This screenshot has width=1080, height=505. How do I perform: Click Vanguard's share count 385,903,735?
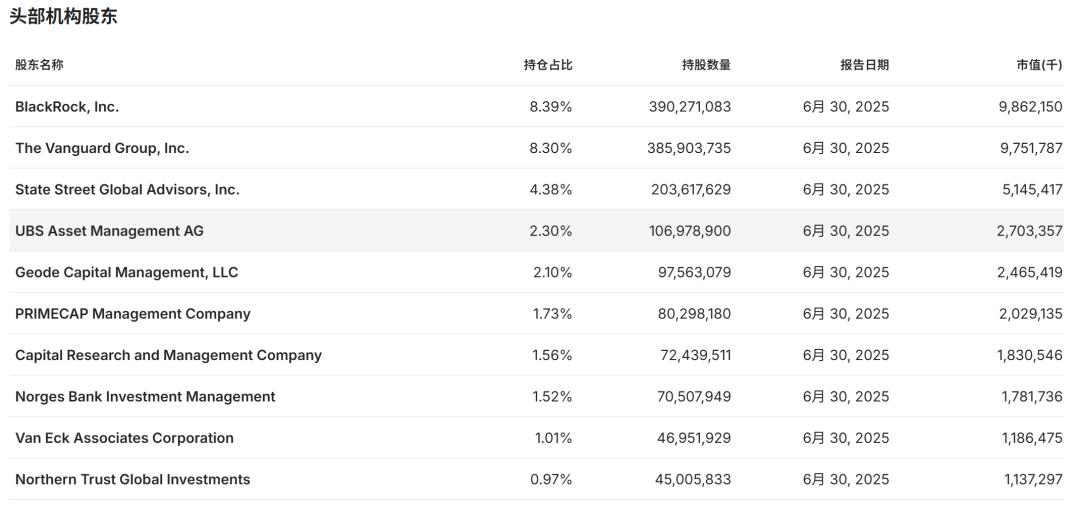[690, 148]
